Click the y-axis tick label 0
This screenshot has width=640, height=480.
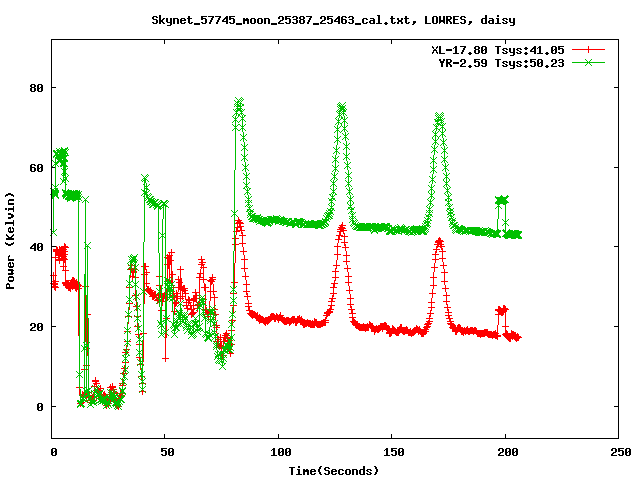(x=40, y=407)
